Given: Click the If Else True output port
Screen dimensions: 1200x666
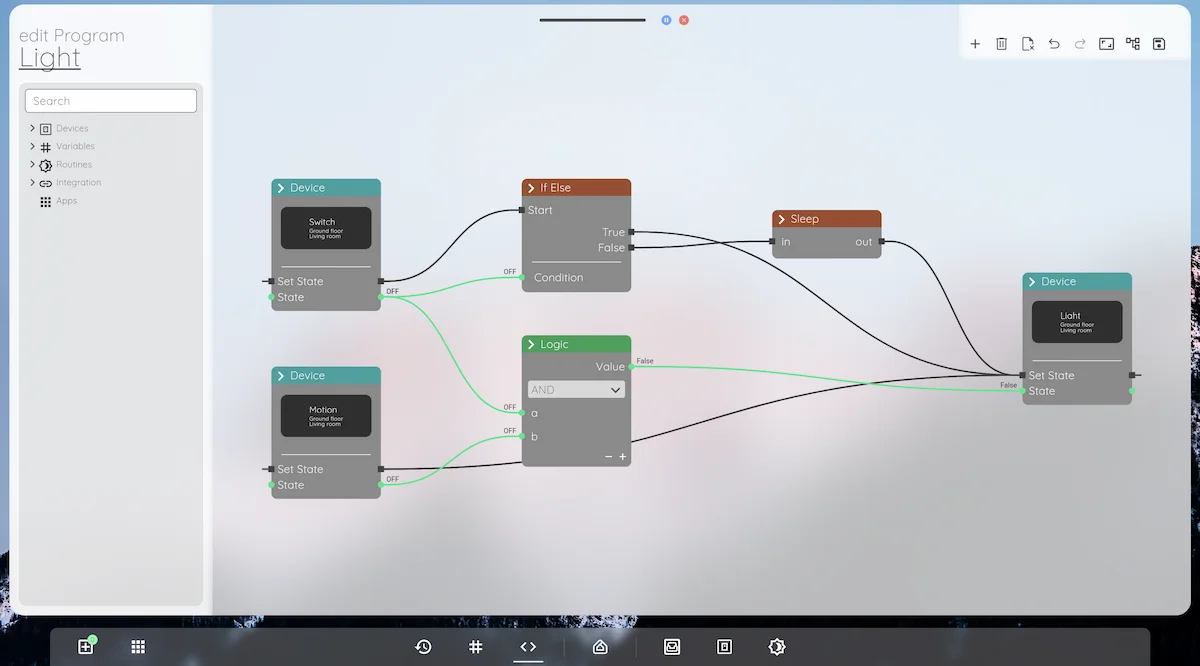Looking at the screenshot, I should (x=631, y=232).
